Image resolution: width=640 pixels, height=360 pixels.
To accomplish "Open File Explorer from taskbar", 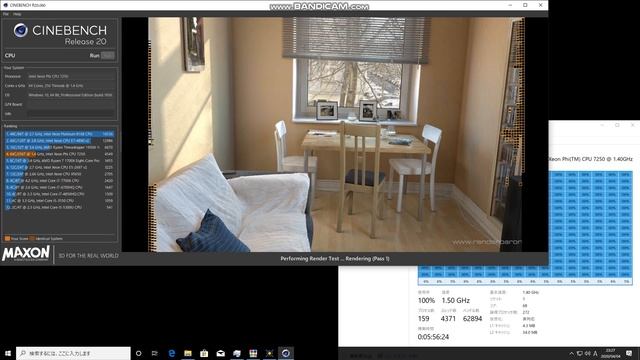I will tap(188, 353).
